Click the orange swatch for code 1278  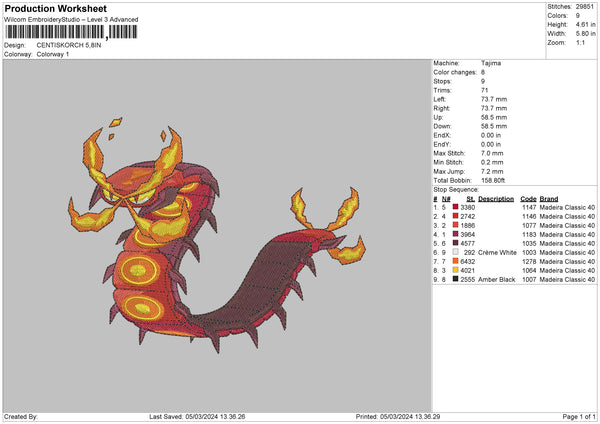pyautogui.click(x=456, y=262)
